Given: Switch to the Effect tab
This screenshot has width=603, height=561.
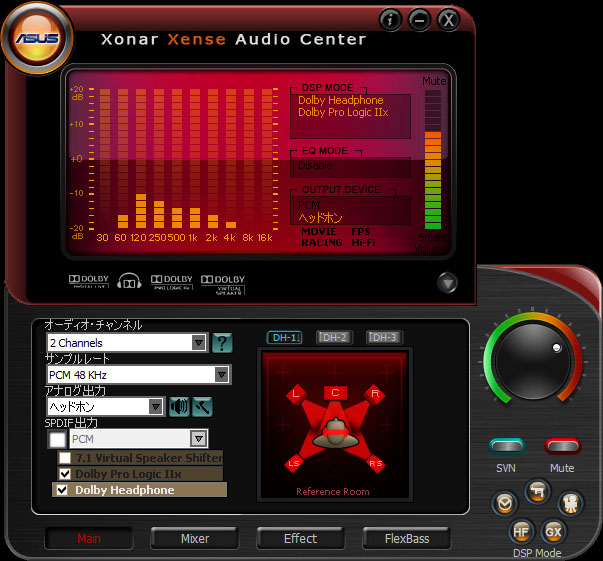Looking at the screenshot, I should [300, 538].
